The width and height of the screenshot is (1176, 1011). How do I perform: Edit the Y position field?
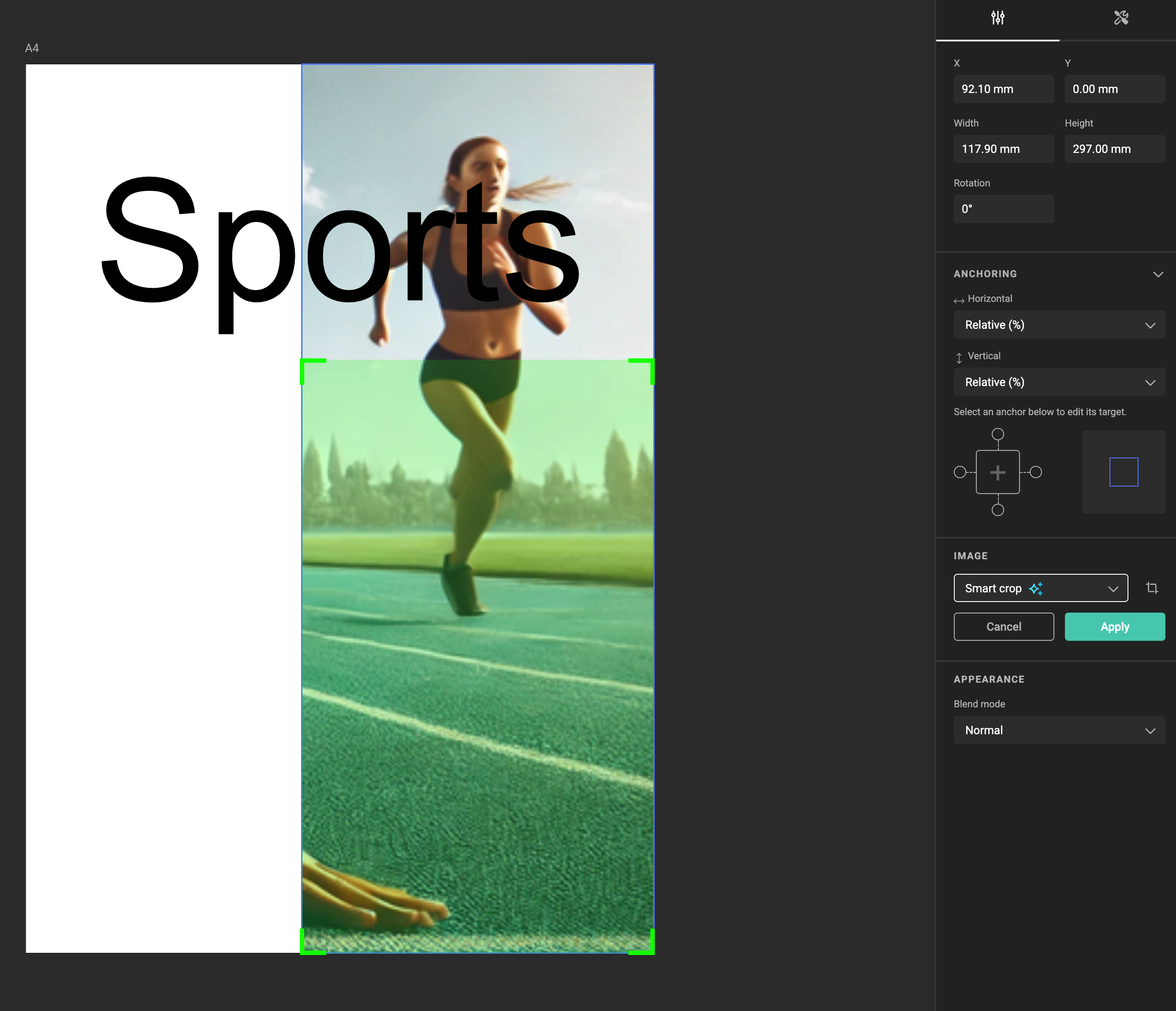point(1114,89)
